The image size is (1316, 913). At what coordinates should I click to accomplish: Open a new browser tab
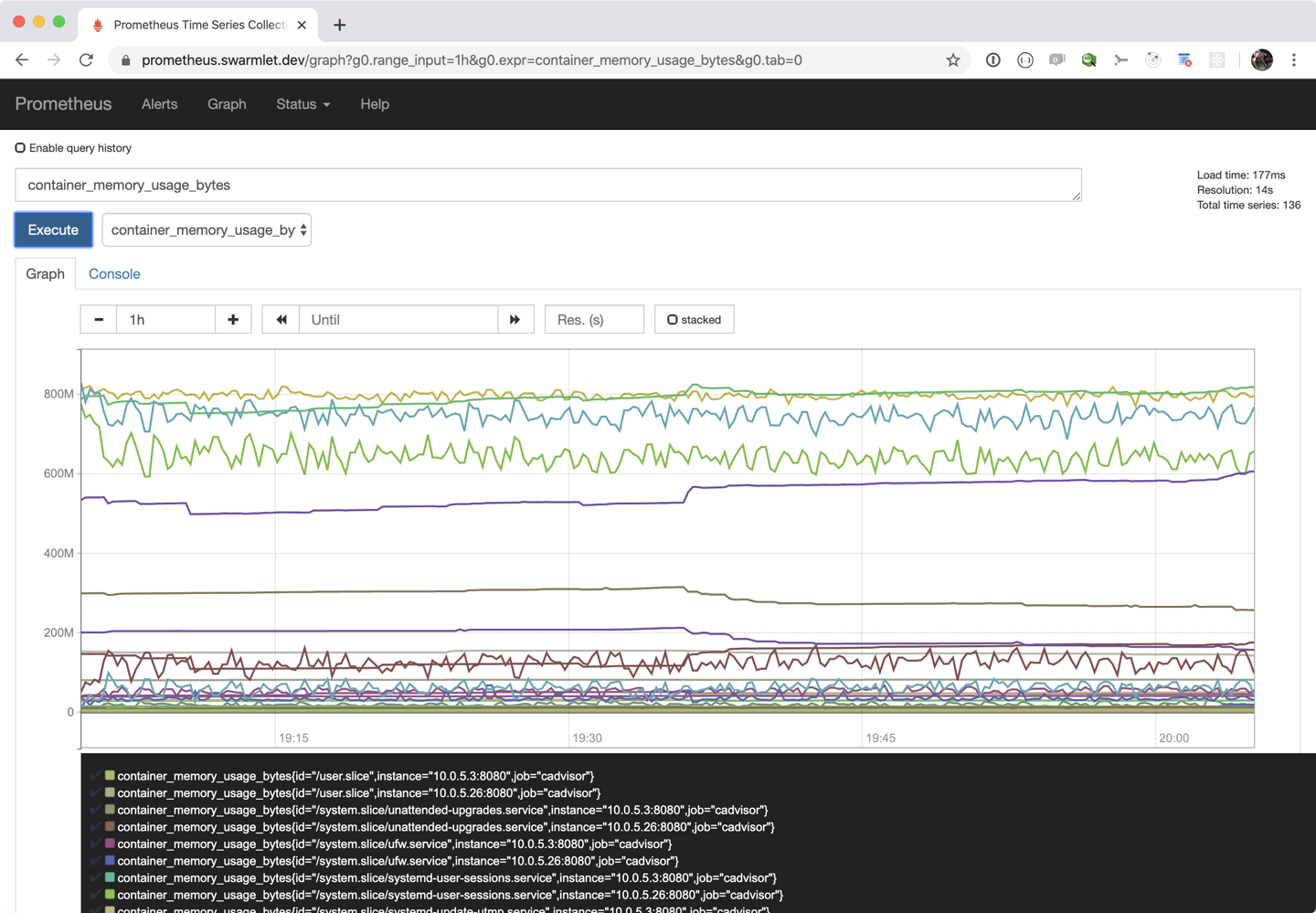pyautogui.click(x=340, y=25)
